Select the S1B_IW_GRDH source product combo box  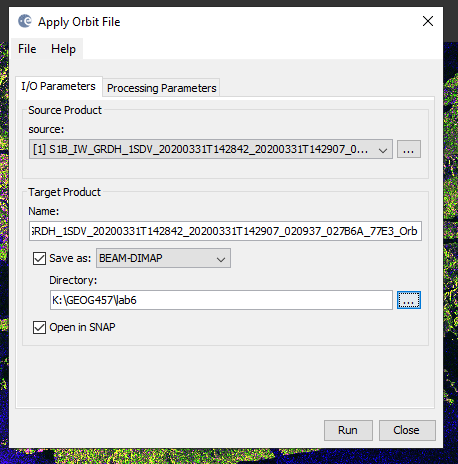pos(211,149)
